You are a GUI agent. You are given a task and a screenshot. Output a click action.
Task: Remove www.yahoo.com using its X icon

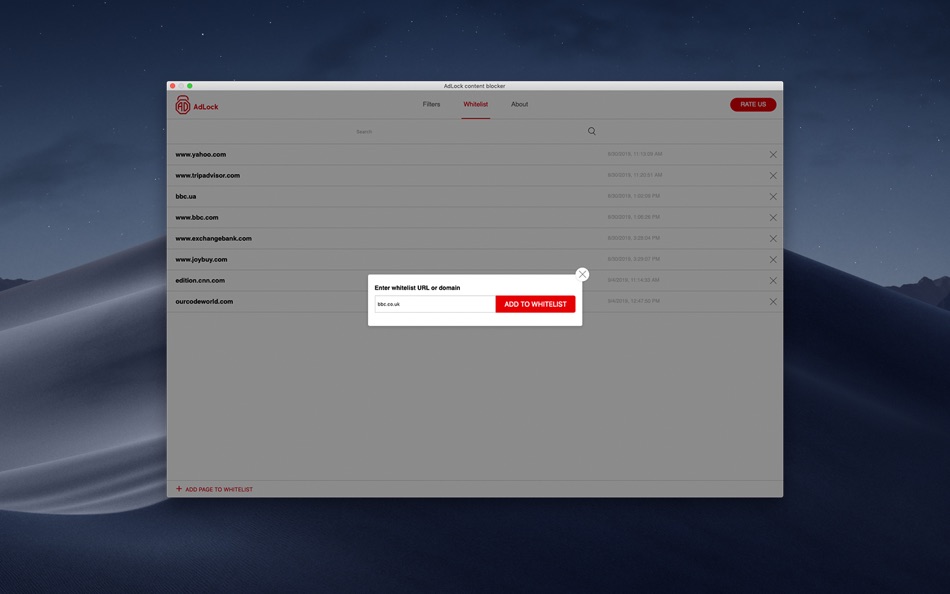pyautogui.click(x=771, y=153)
